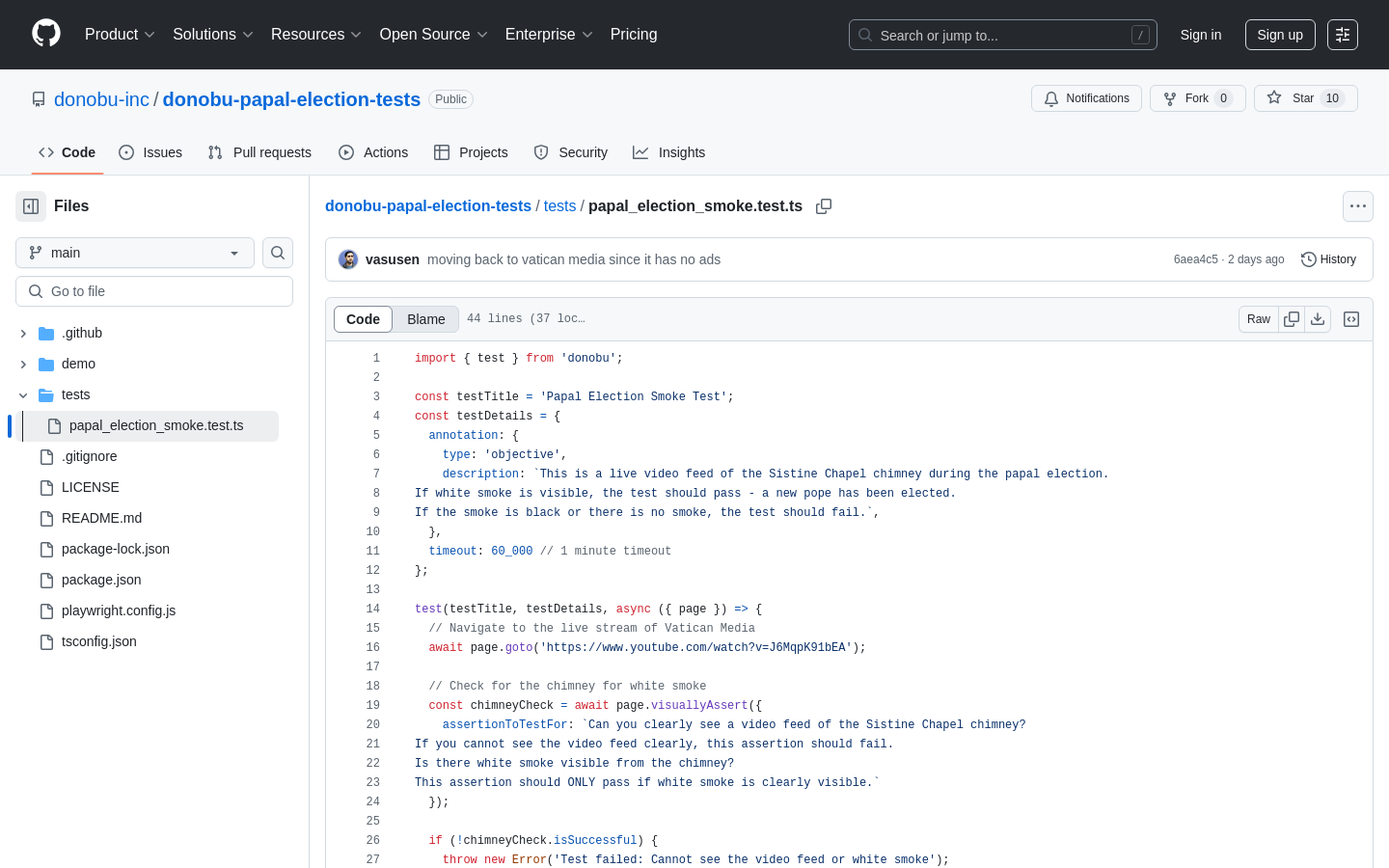Expand the Product menu
This screenshot has width=1389, height=868.
120,35
